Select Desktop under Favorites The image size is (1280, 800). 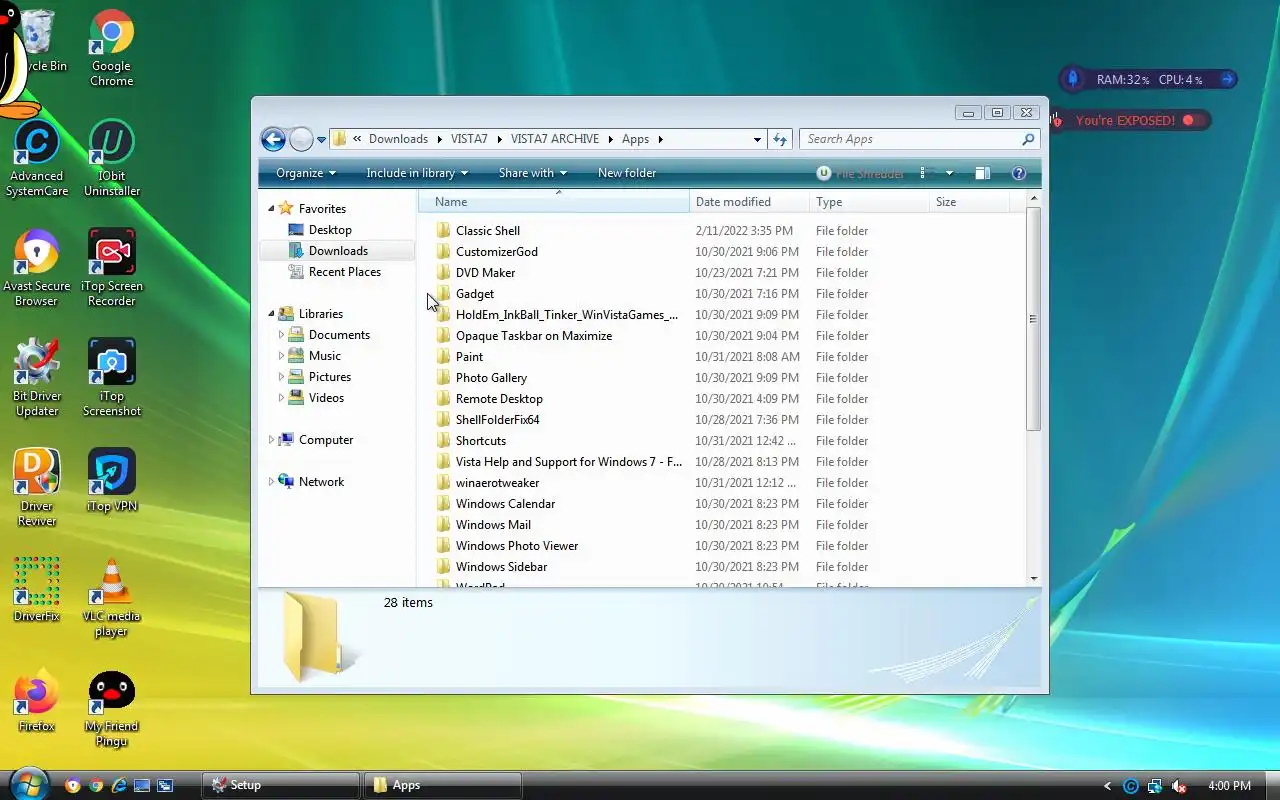click(330, 230)
